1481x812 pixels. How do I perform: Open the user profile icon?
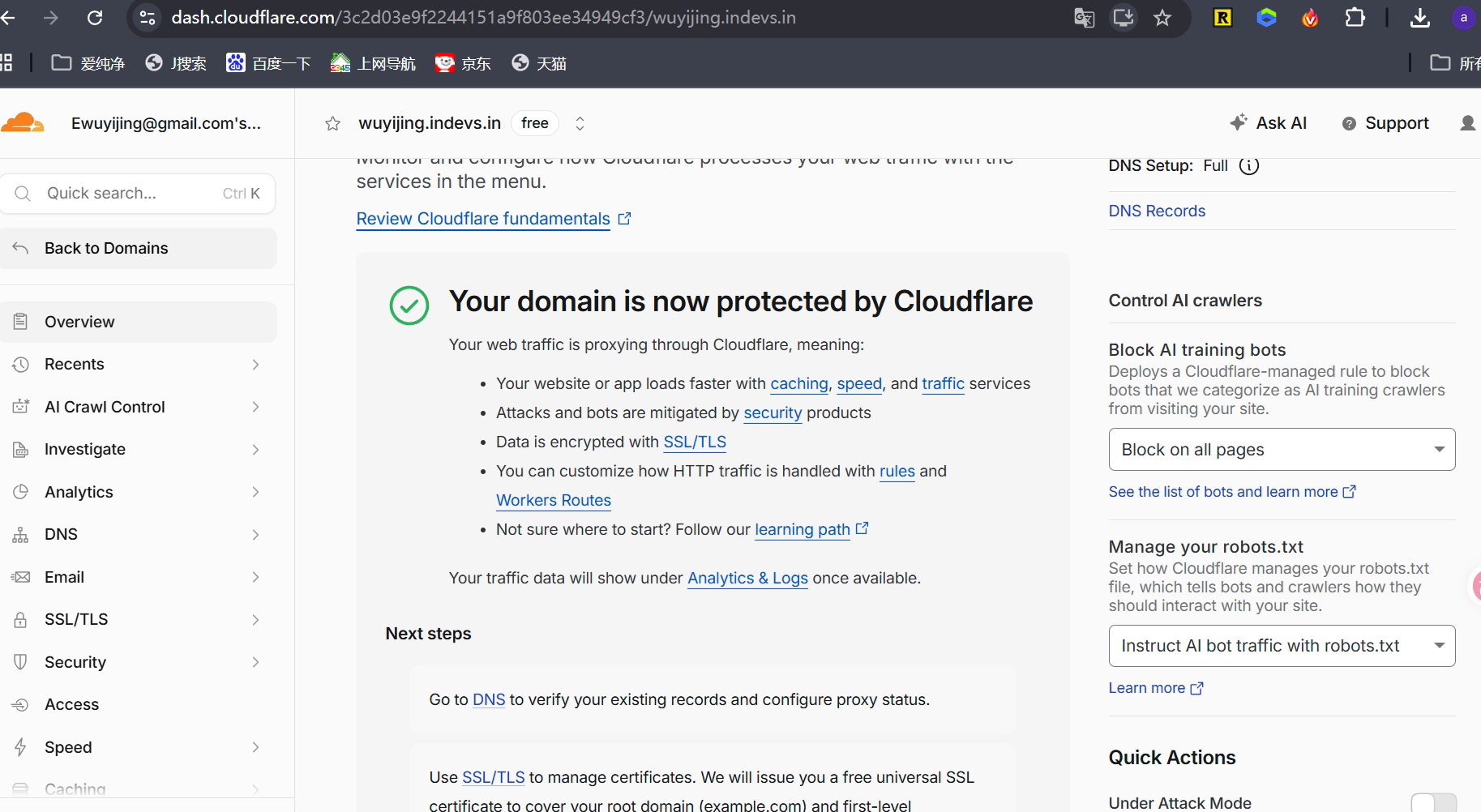click(1467, 123)
